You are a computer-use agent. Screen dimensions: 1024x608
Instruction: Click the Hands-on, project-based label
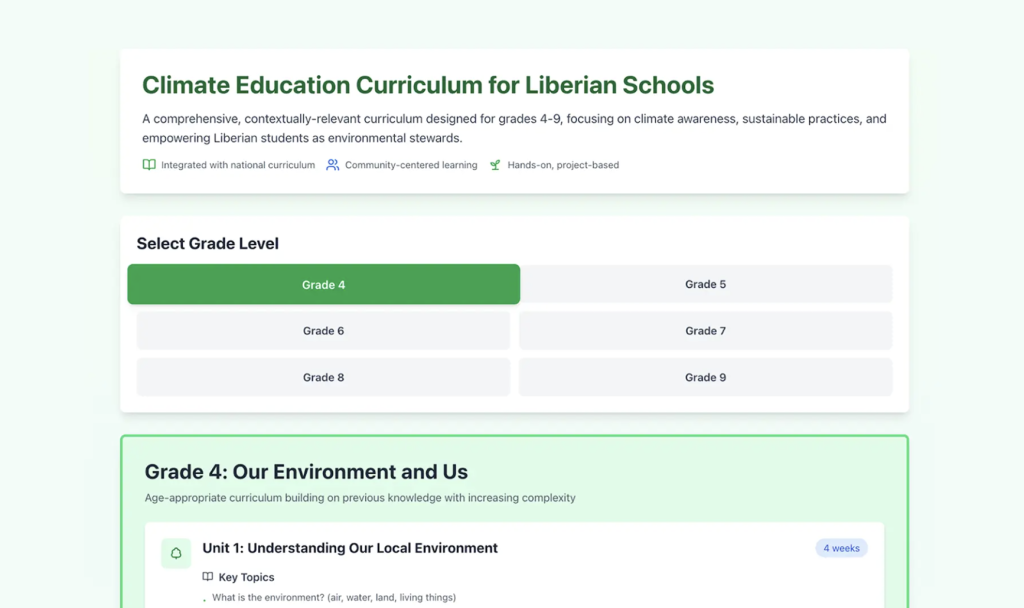click(563, 165)
